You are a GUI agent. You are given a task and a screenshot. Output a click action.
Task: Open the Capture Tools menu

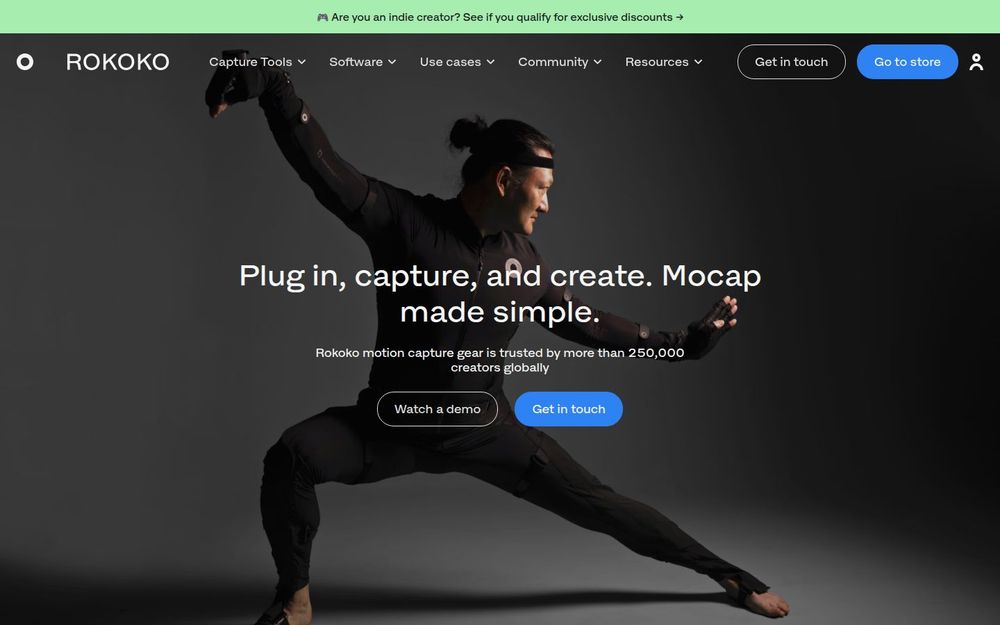(x=258, y=62)
